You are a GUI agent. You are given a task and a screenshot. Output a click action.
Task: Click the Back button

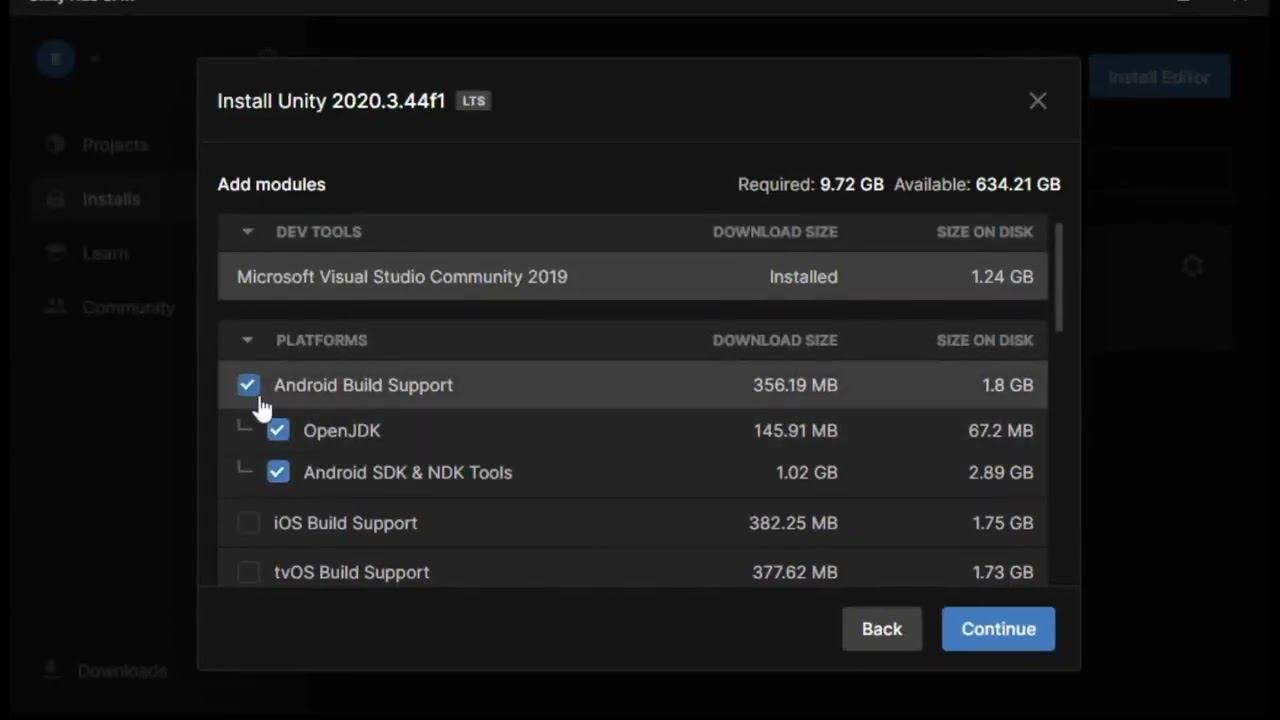[x=882, y=629]
